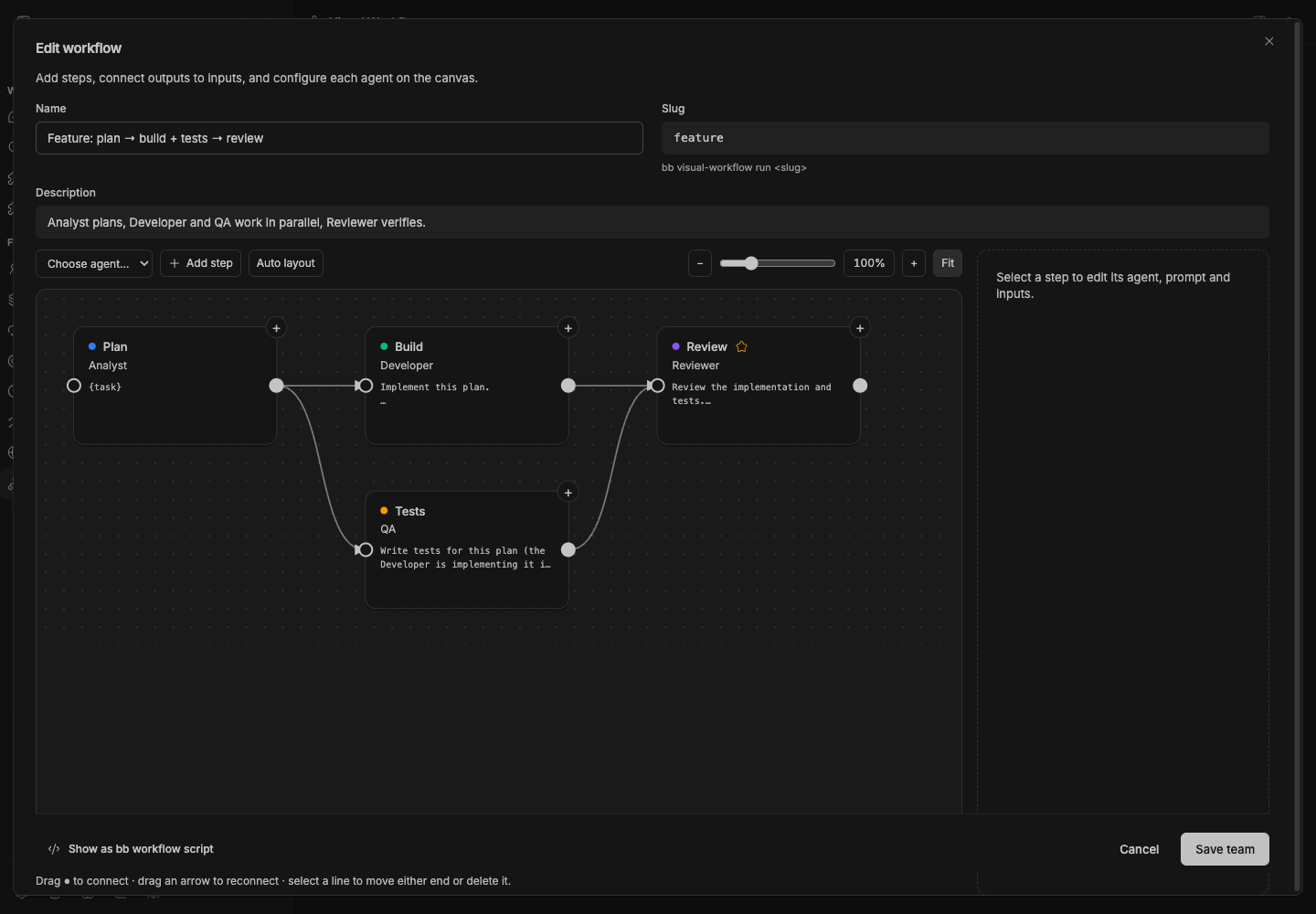Click the QA agent label
Screen dimensions: 1316x914
tap(388, 529)
